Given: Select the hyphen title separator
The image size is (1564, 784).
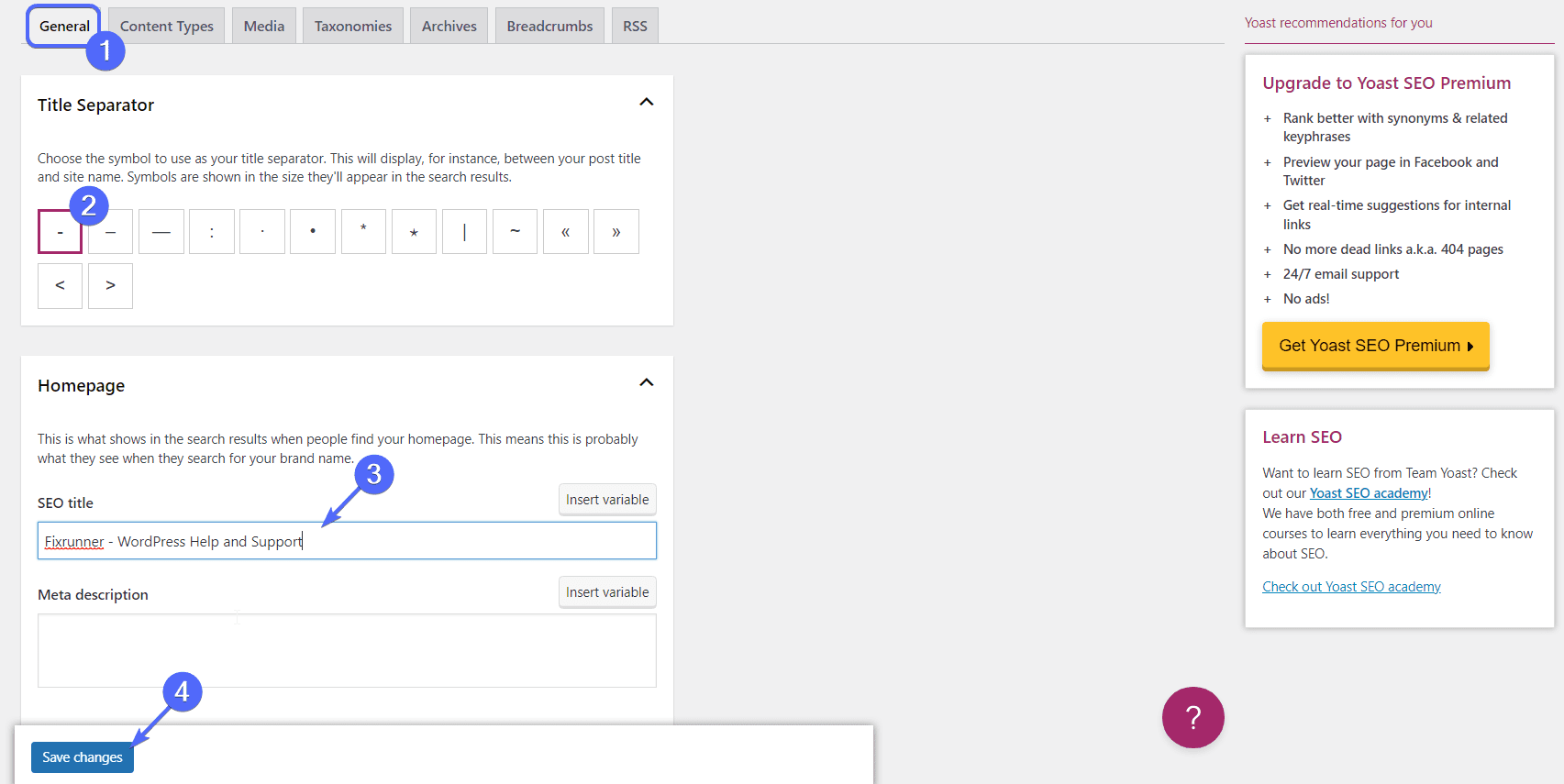Looking at the screenshot, I should point(61,232).
